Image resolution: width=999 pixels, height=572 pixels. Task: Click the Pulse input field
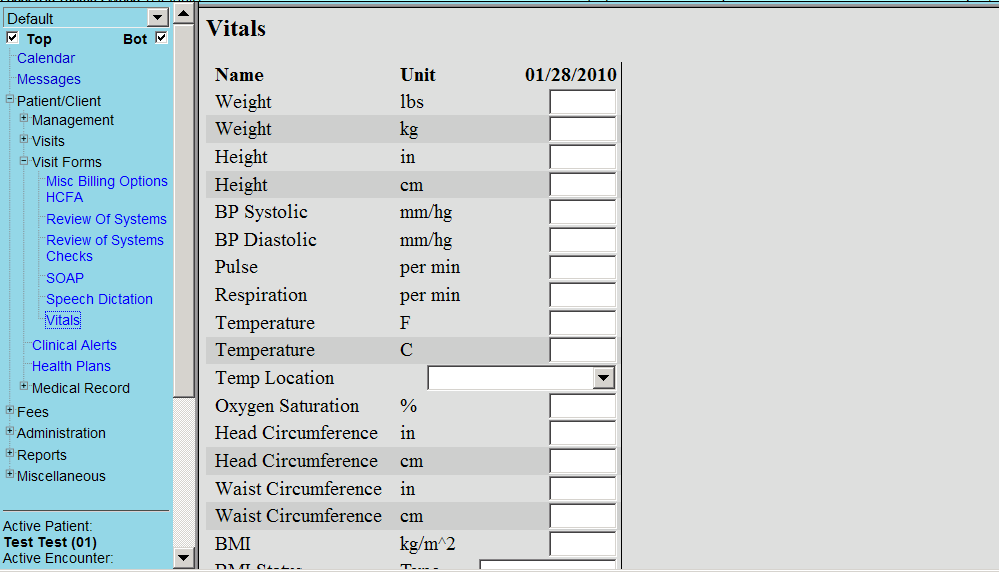tap(582, 268)
